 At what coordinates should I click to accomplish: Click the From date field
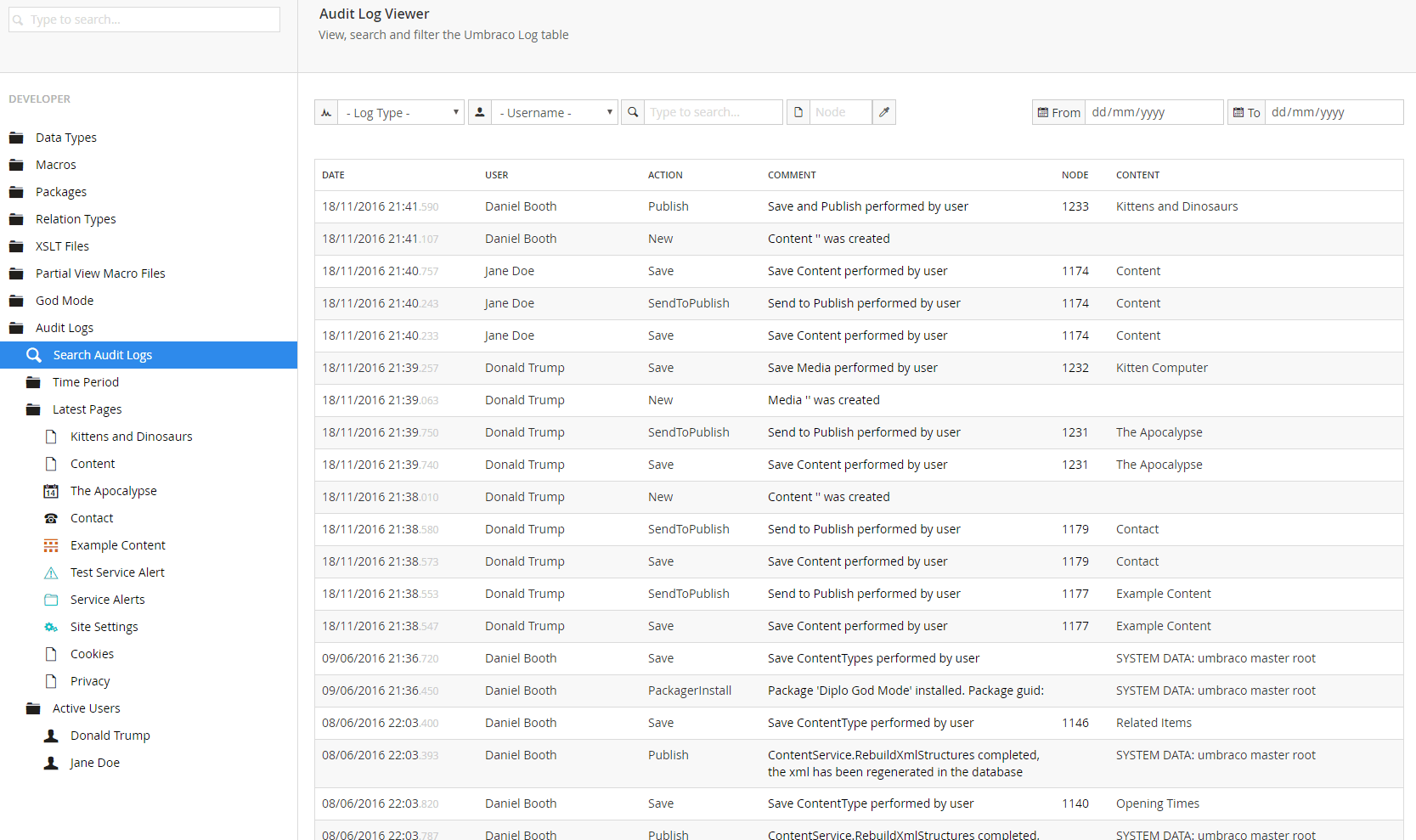click(x=1154, y=112)
